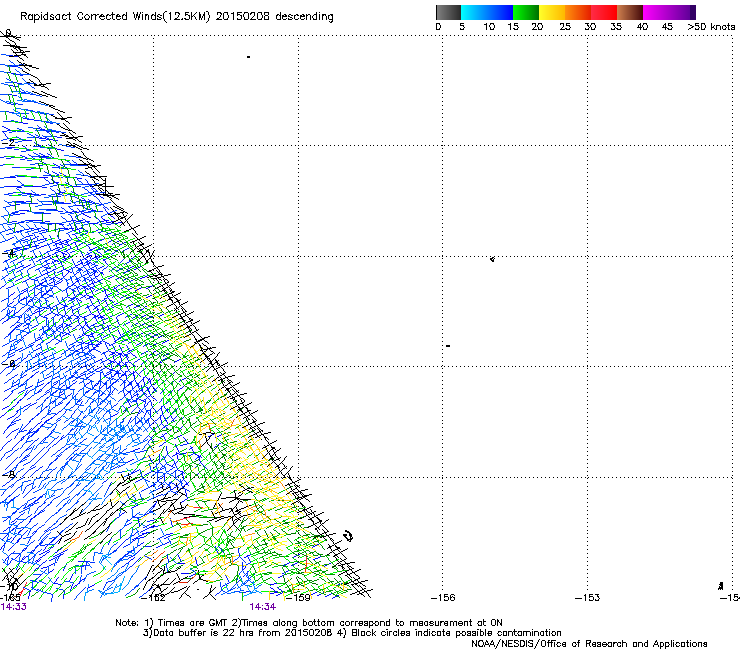Image resolution: width=740 pixels, height=650 pixels.
Task: Click the '20150208 descending' date text in title
Action: (x=275, y=17)
